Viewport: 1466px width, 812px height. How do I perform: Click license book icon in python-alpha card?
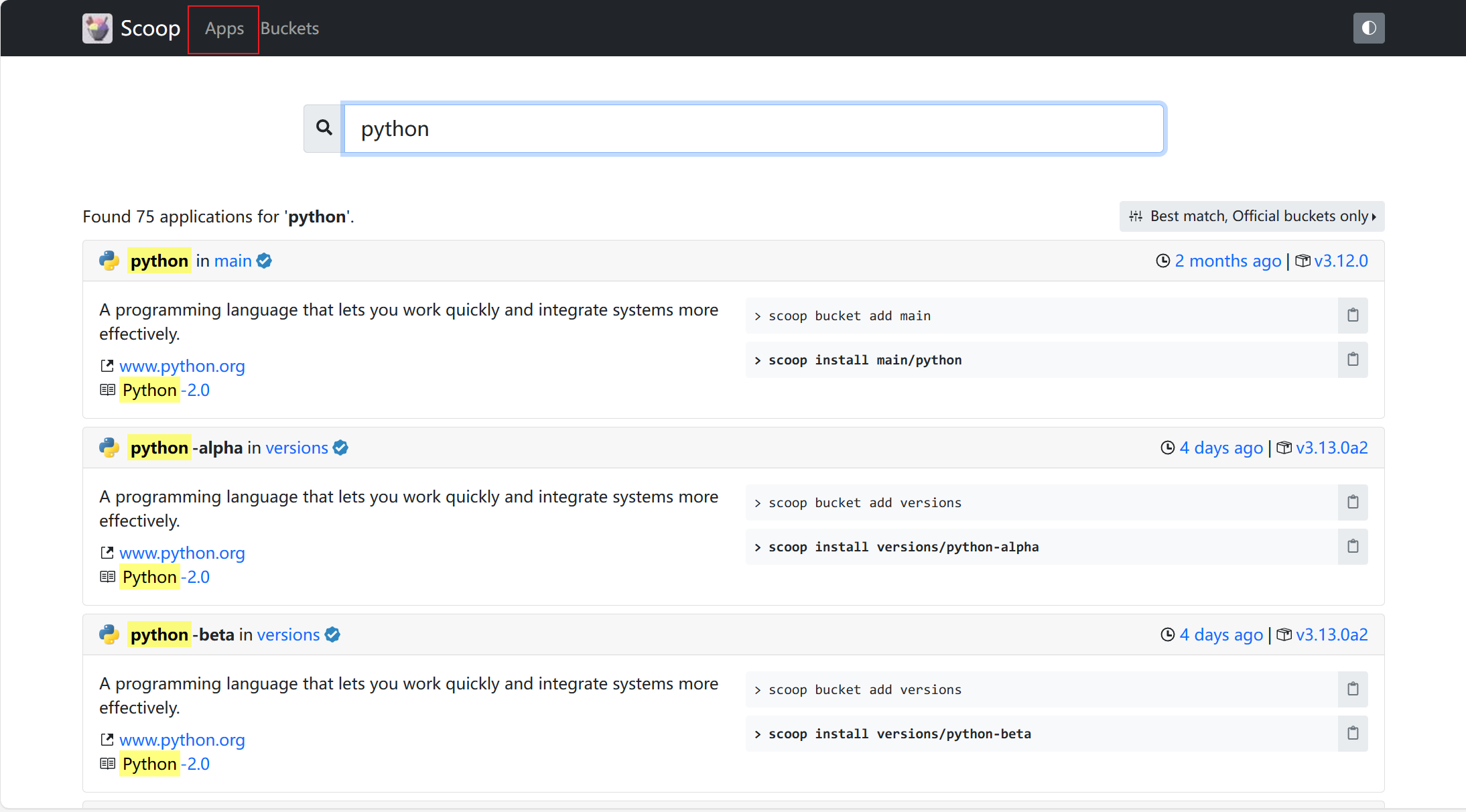(x=107, y=577)
